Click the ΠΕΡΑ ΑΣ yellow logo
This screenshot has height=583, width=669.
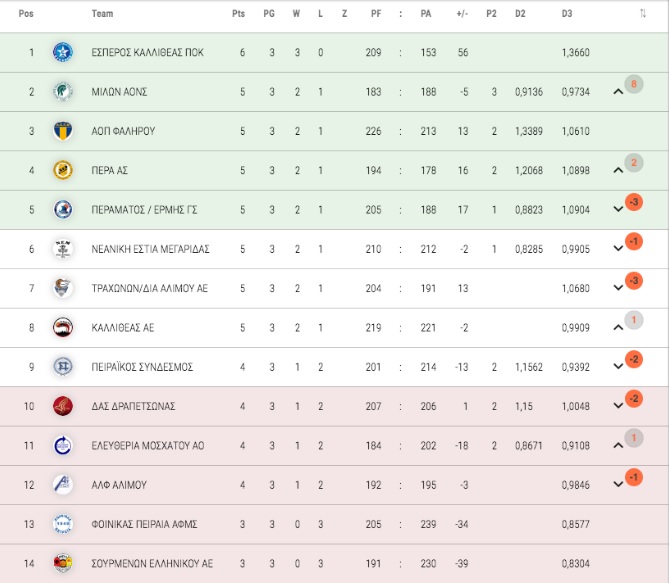pyautogui.click(x=63, y=170)
